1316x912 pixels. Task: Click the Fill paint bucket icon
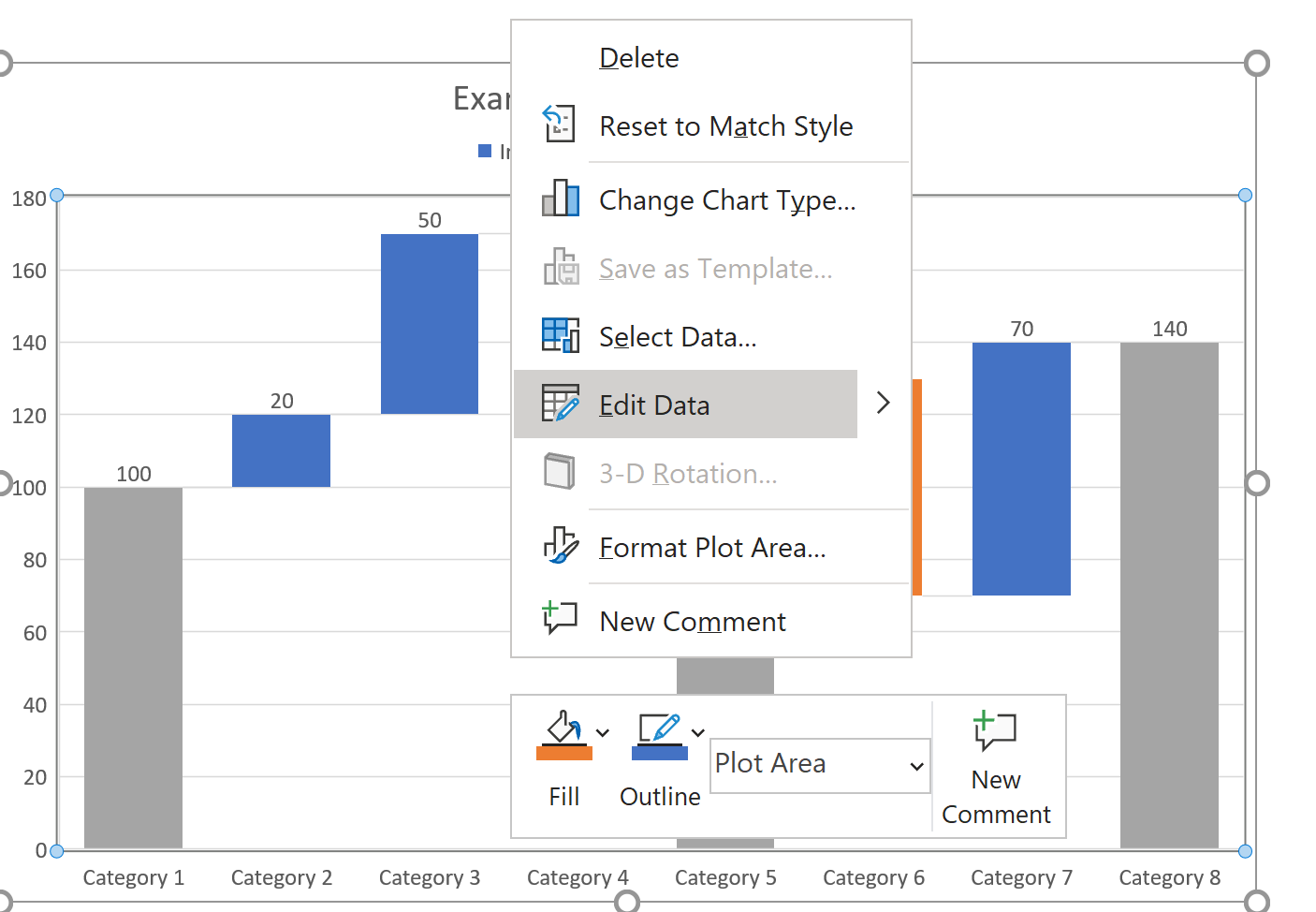pos(563,728)
